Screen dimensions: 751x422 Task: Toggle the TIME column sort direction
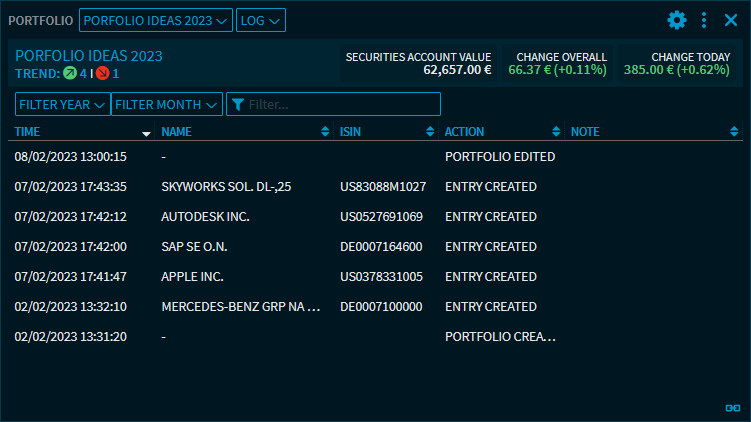[146, 132]
